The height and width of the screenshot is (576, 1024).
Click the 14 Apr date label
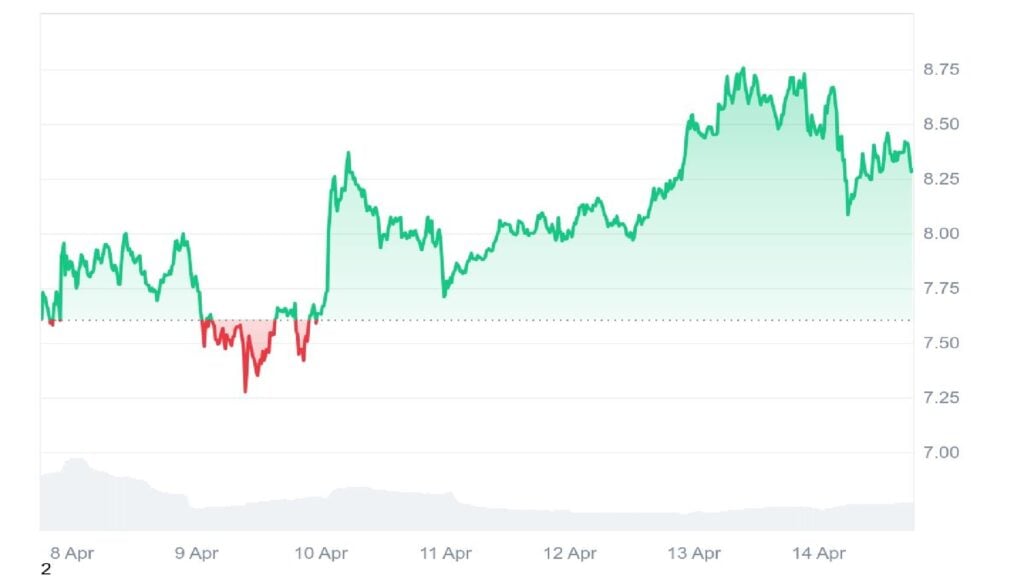pyautogui.click(x=819, y=552)
